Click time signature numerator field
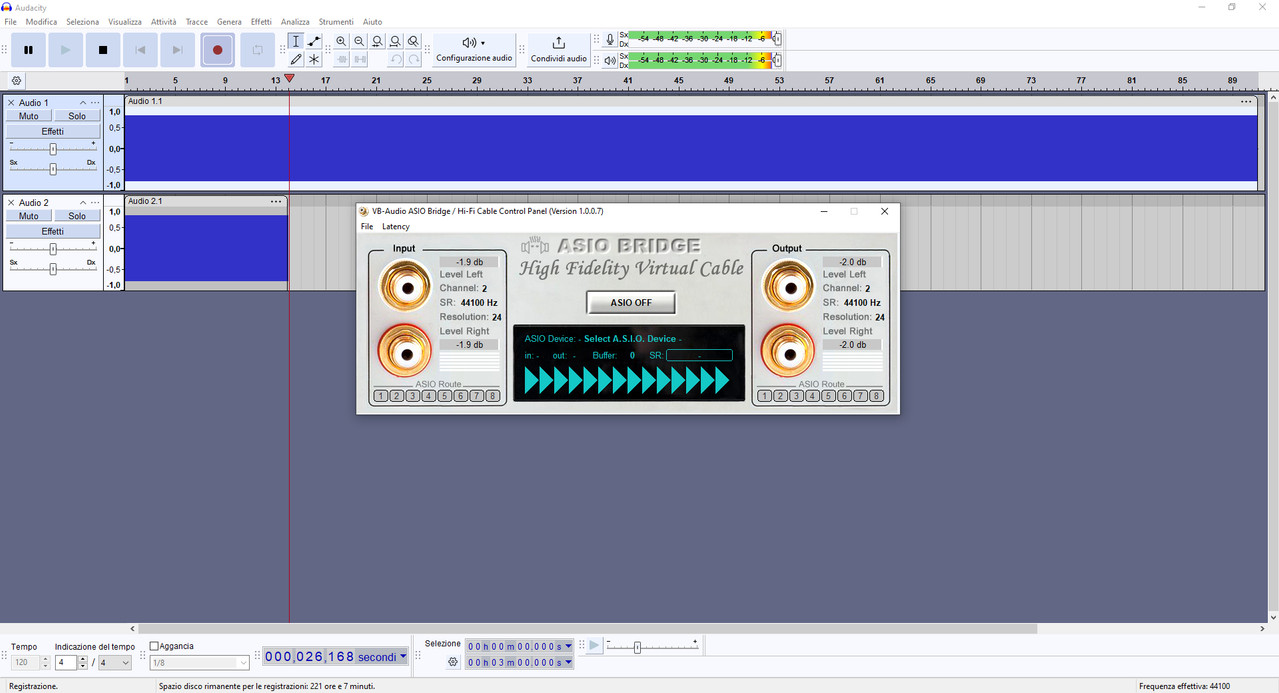Viewport: 1279px width, 693px height. point(64,662)
